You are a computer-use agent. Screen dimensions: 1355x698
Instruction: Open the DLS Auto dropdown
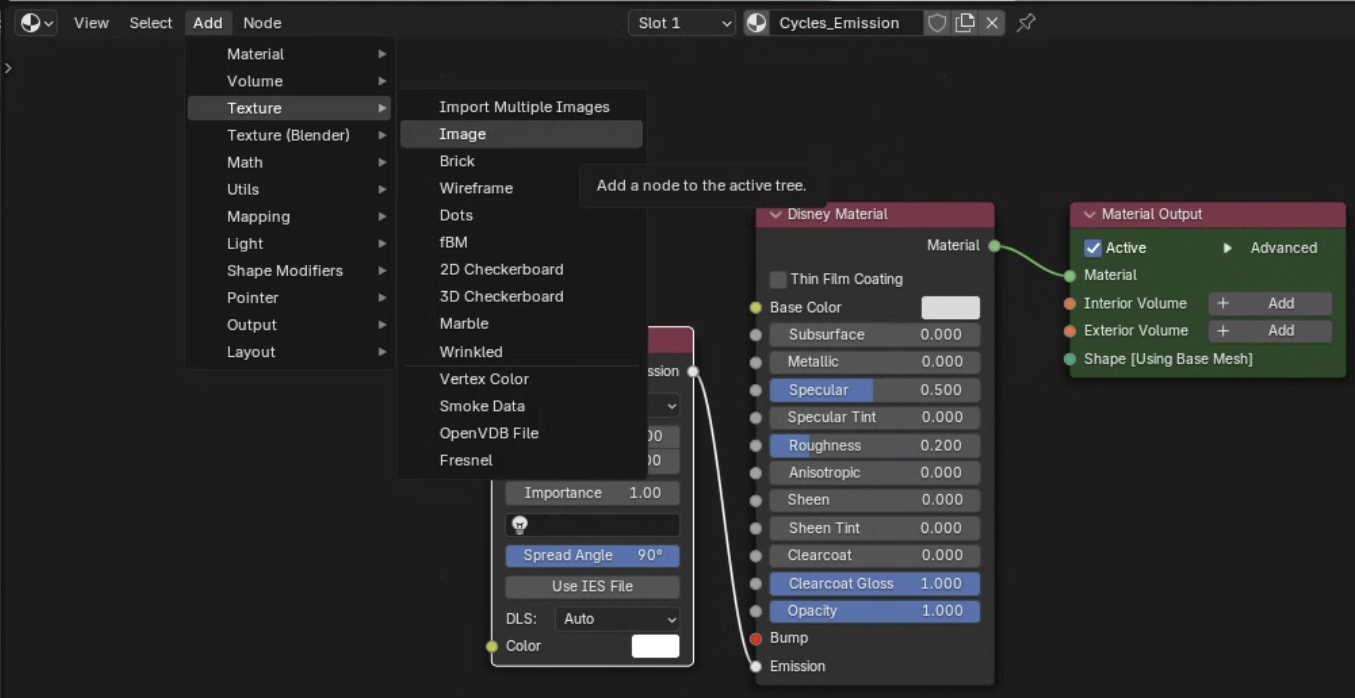617,619
